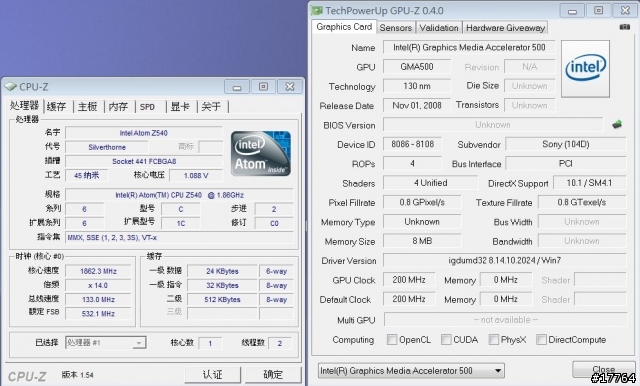Click the Close button in GPU-Z
This screenshot has height=386, width=640.
pos(604,369)
